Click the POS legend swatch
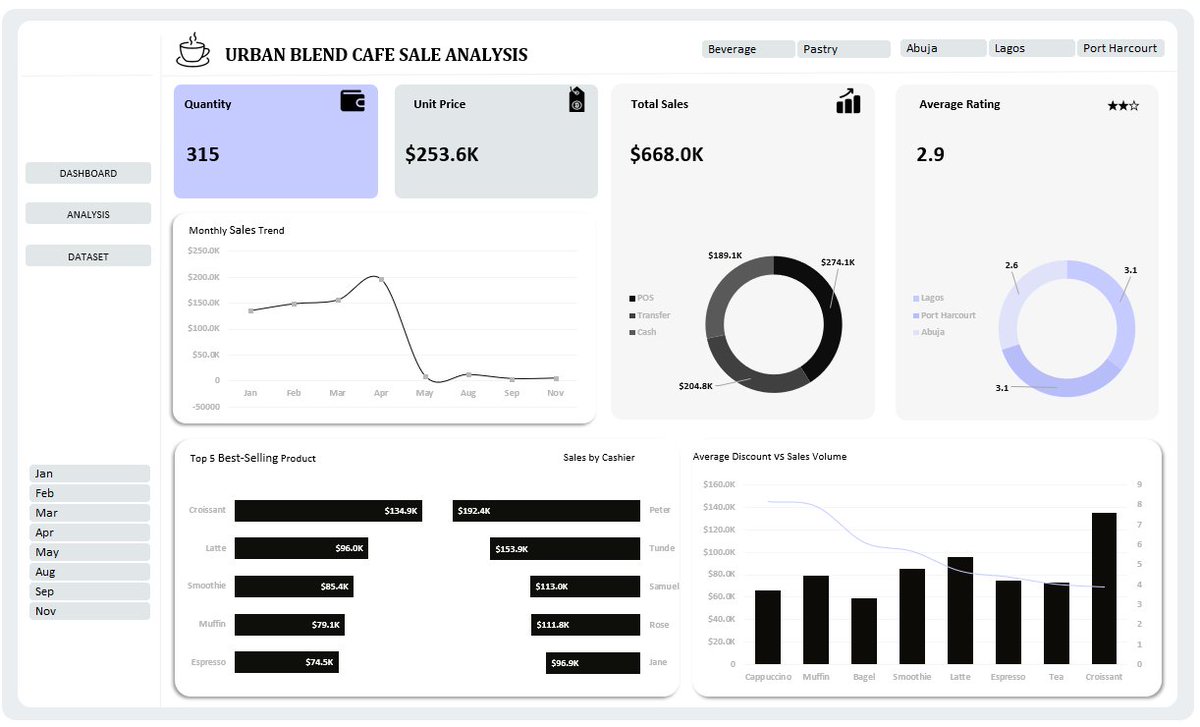 click(632, 298)
